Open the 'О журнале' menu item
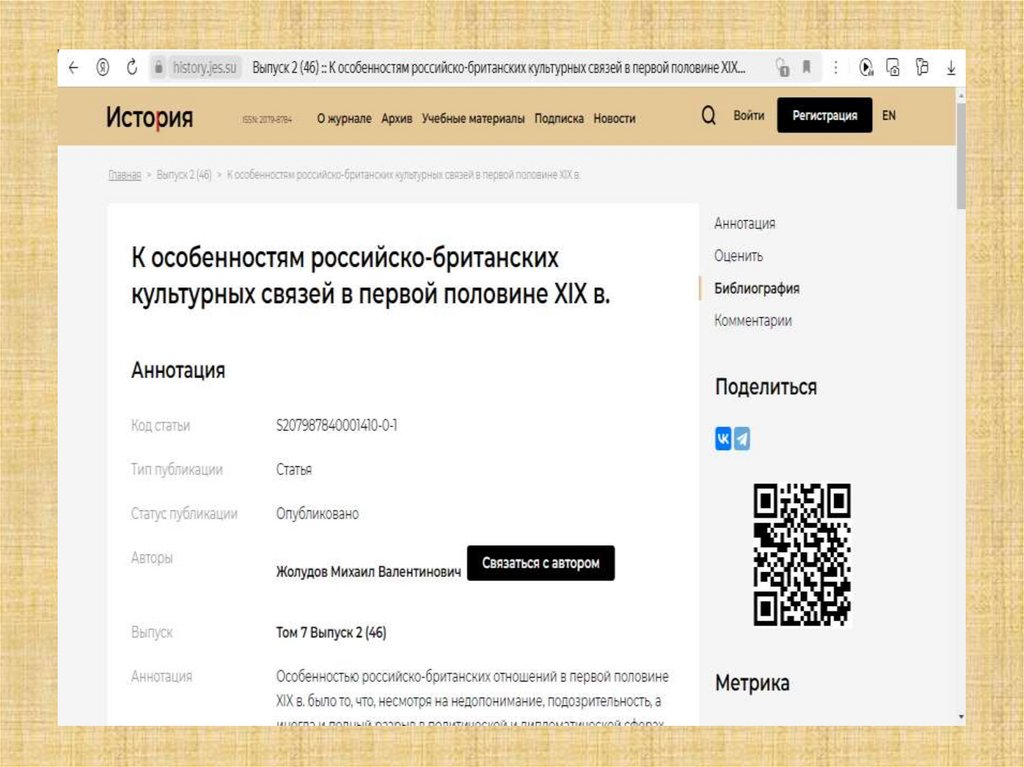Image resolution: width=1024 pixels, height=767 pixels. click(344, 118)
